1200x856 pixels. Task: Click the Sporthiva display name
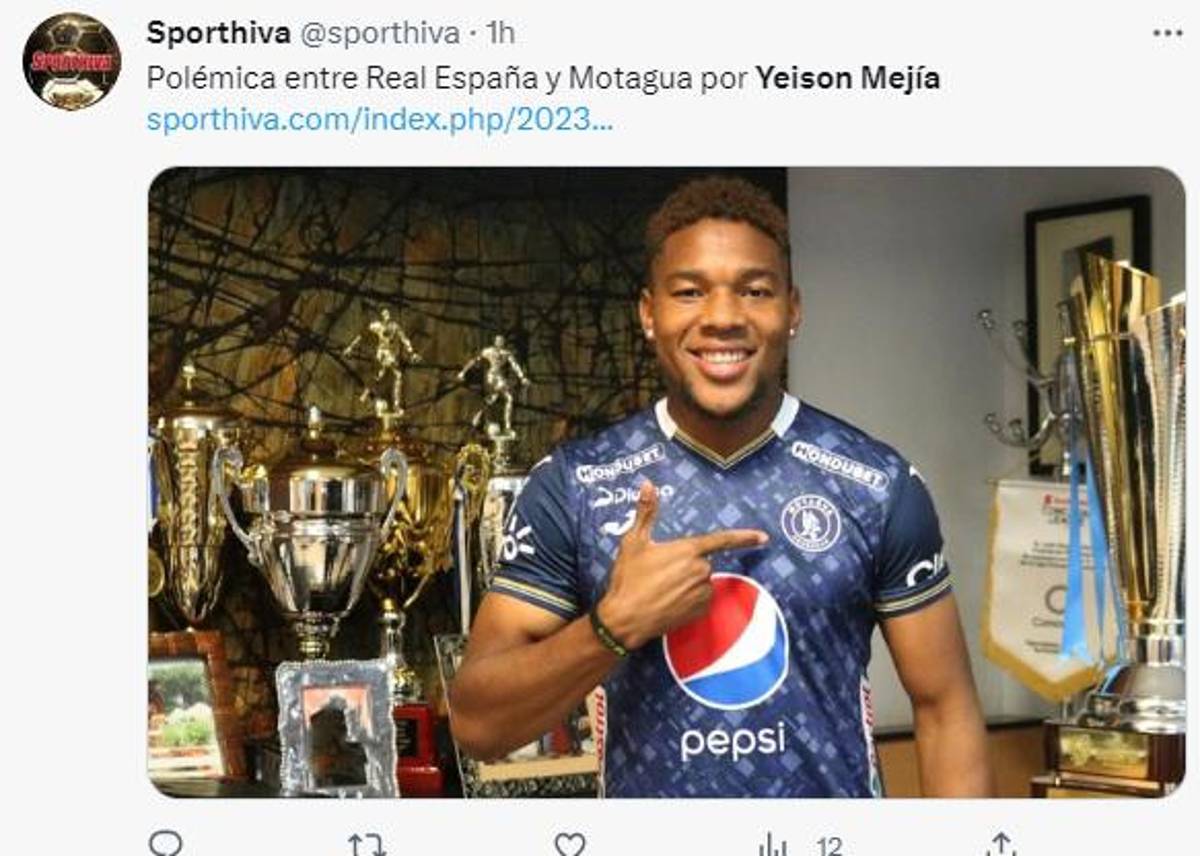pos(218,33)
